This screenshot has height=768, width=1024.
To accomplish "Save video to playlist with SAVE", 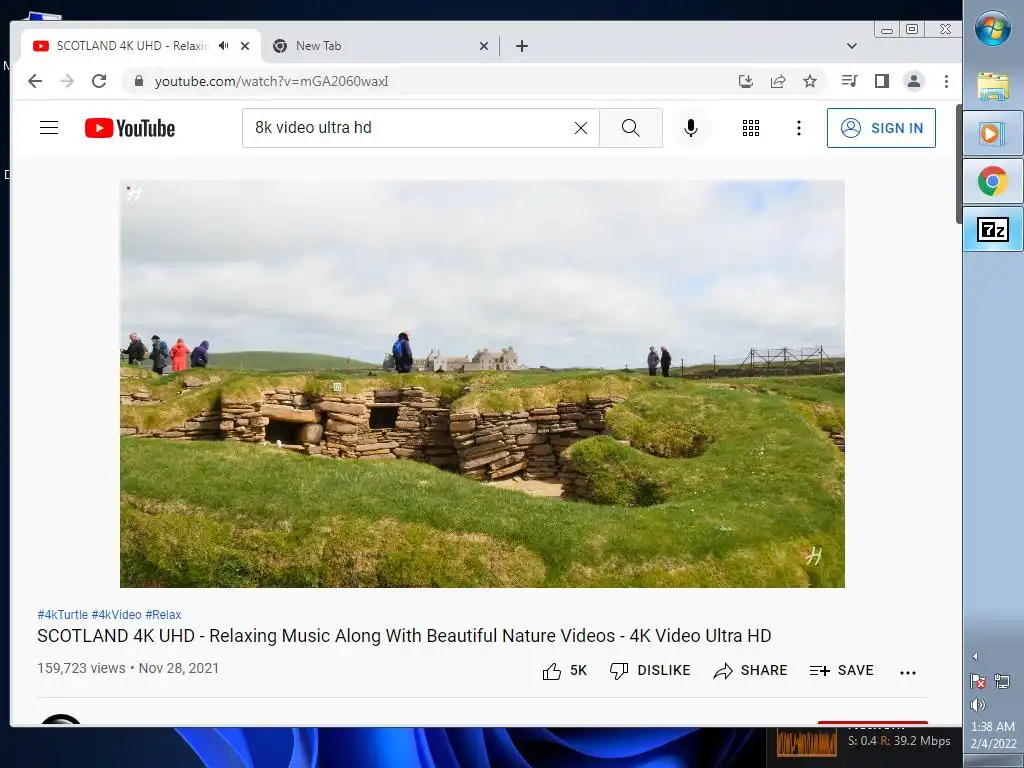I will pos(841,671).
